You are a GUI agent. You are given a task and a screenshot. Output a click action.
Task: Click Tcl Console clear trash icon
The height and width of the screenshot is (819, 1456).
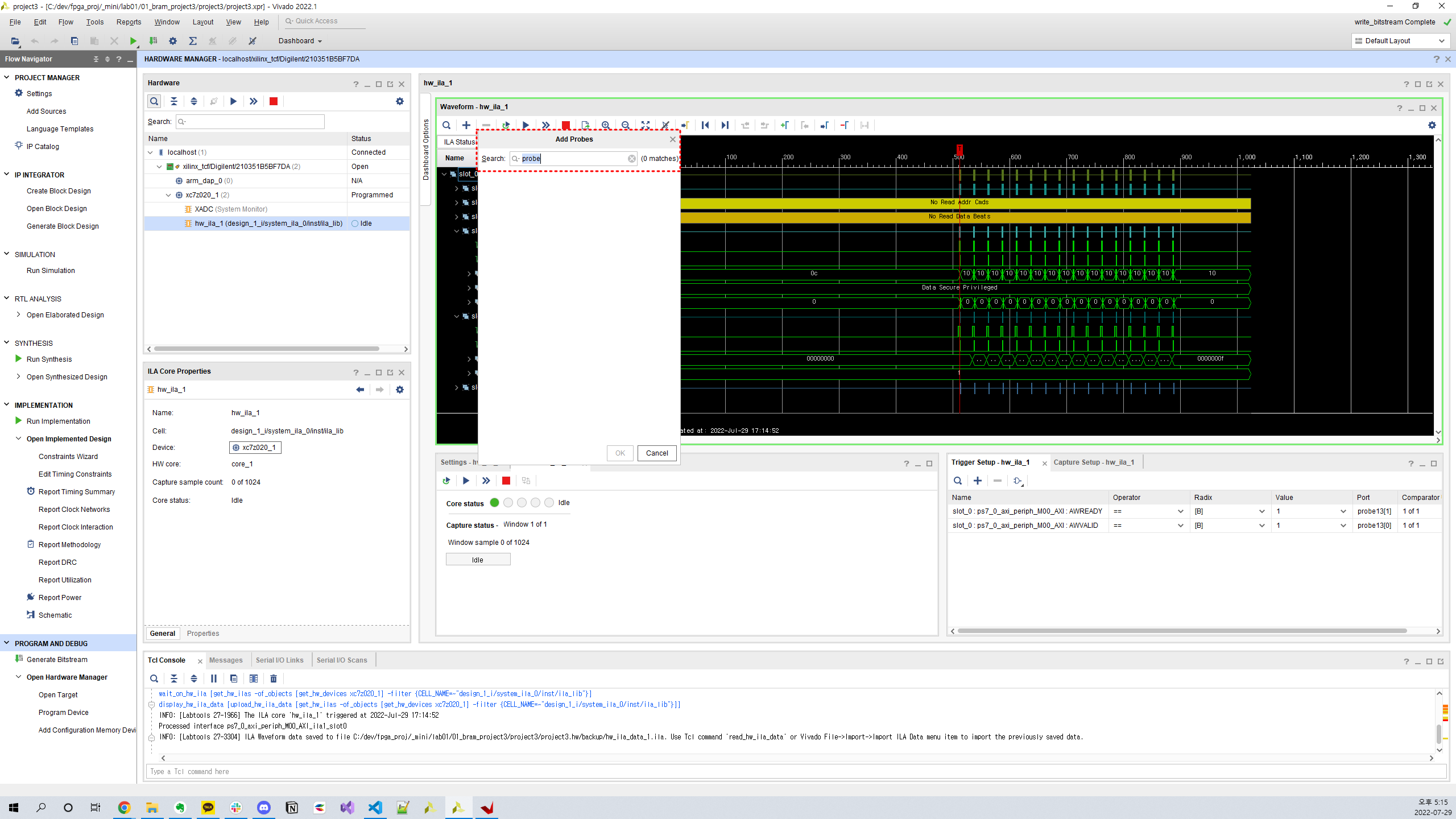click(x=274, y=679)
